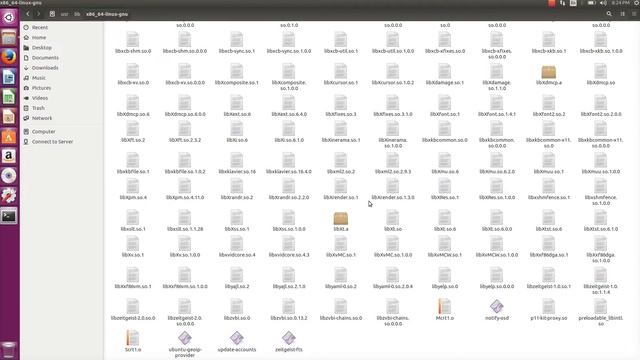Open Amazon from the launcher
This screenshot has height=360, width=640.
pos(9,156)
